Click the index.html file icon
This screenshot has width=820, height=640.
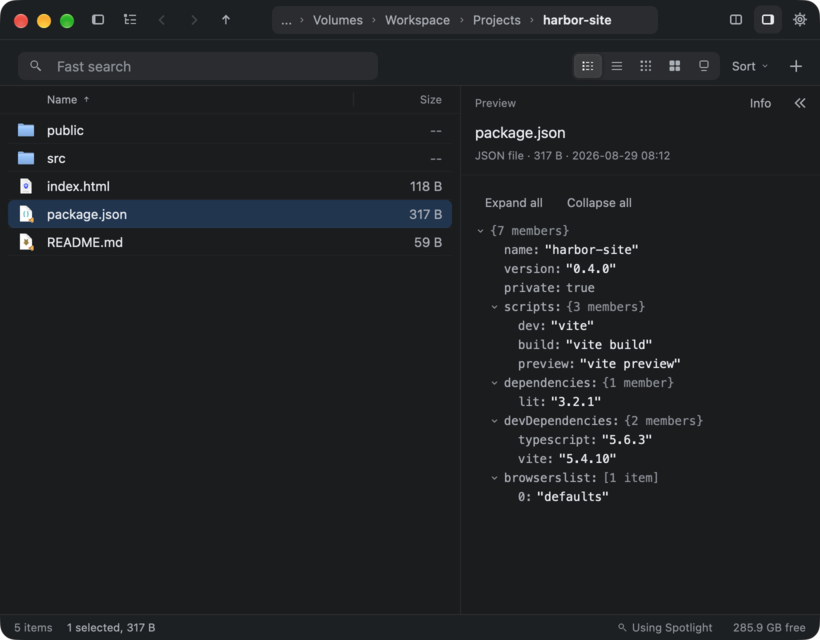(26, 186)
